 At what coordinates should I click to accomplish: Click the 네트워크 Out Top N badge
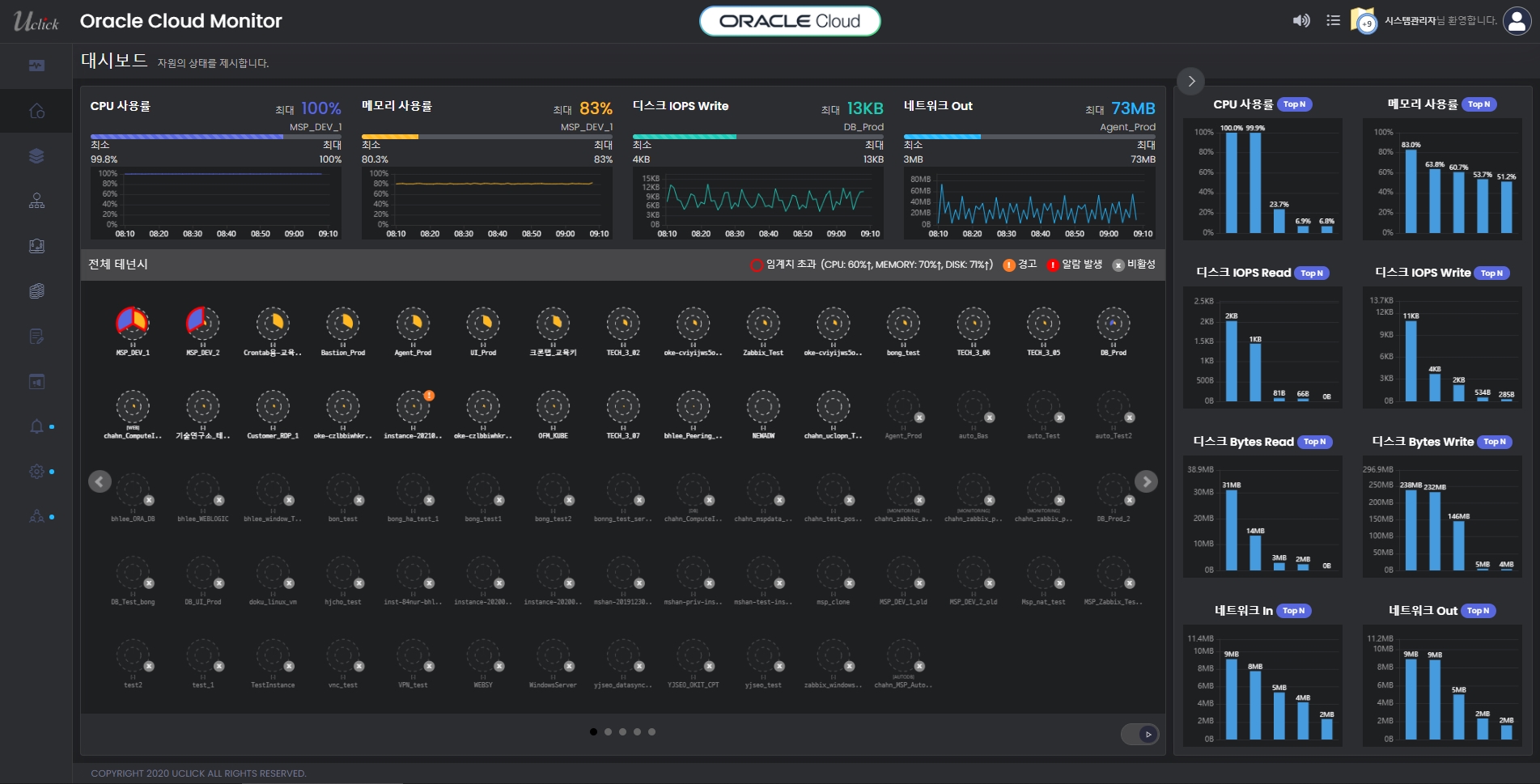(1478, 611)
